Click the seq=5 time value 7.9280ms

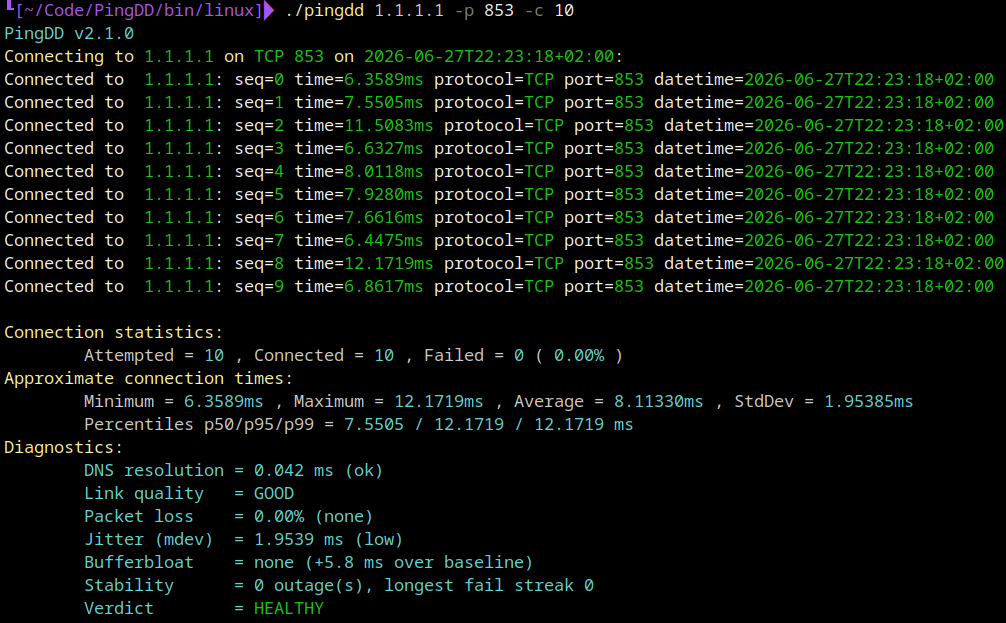click(x=384, y=194)
